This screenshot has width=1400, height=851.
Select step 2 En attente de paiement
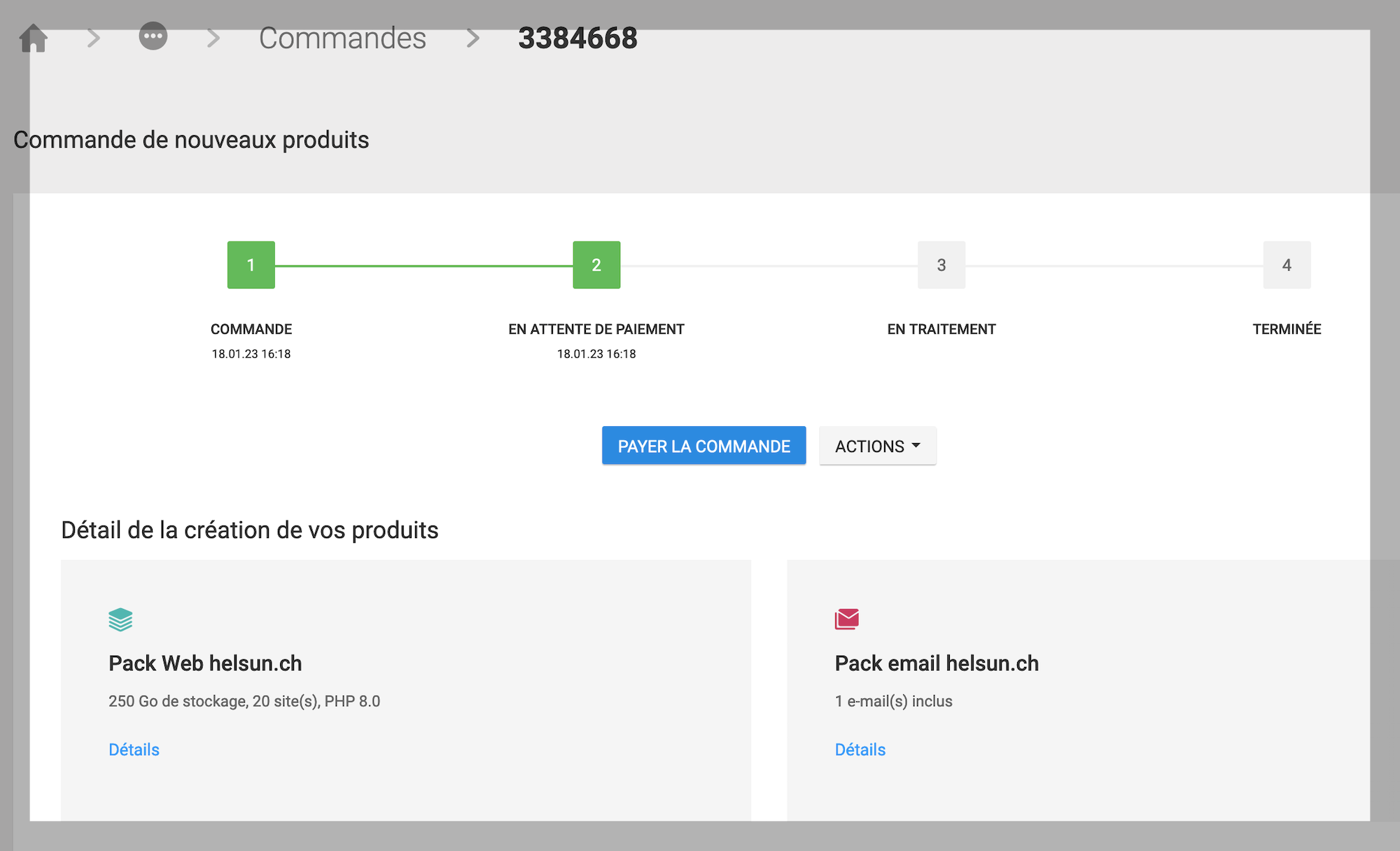click(596, 265)
